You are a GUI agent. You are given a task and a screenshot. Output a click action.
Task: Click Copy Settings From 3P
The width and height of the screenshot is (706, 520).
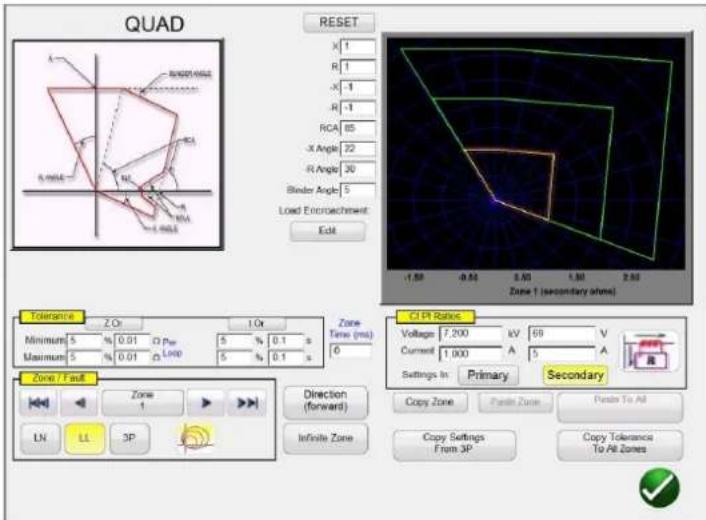pyautogui.click(x=454, y=444)
